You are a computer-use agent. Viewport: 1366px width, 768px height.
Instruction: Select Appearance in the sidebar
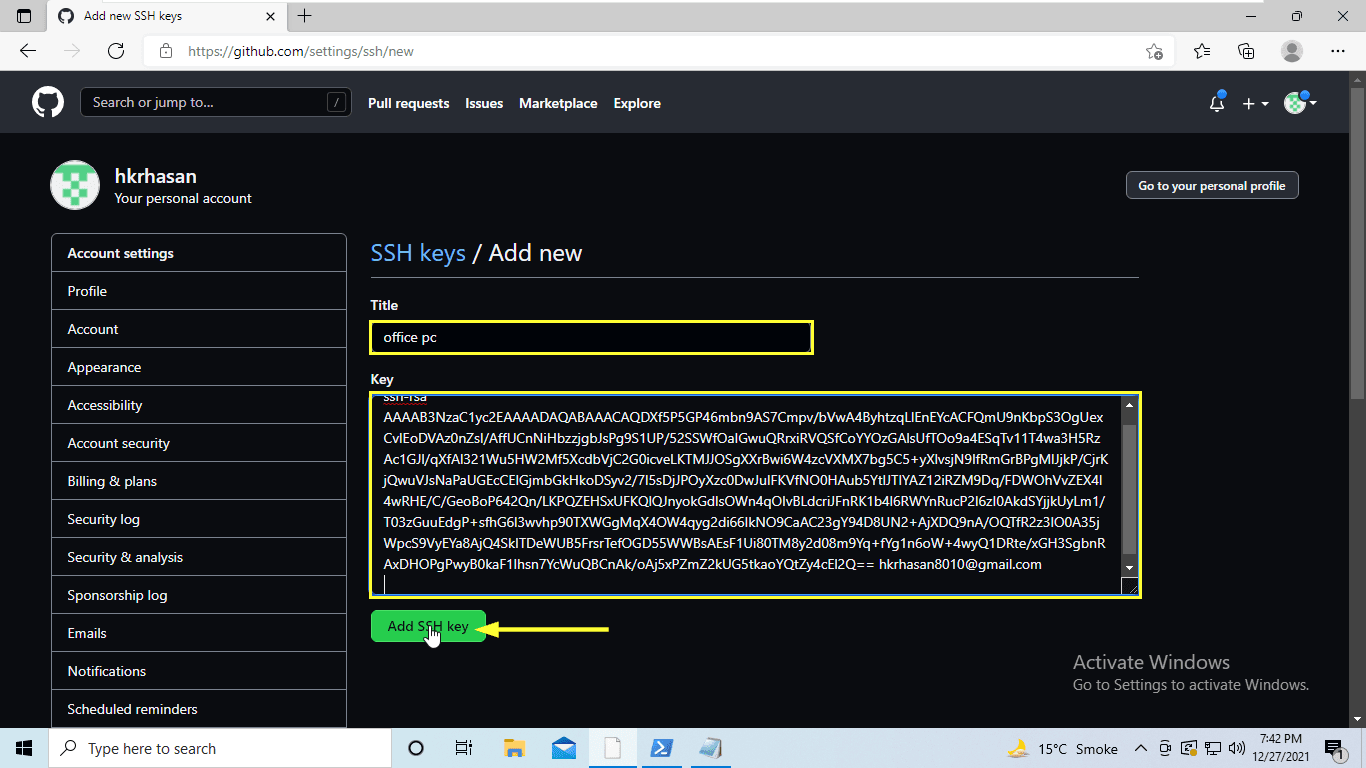coord(199,367)
